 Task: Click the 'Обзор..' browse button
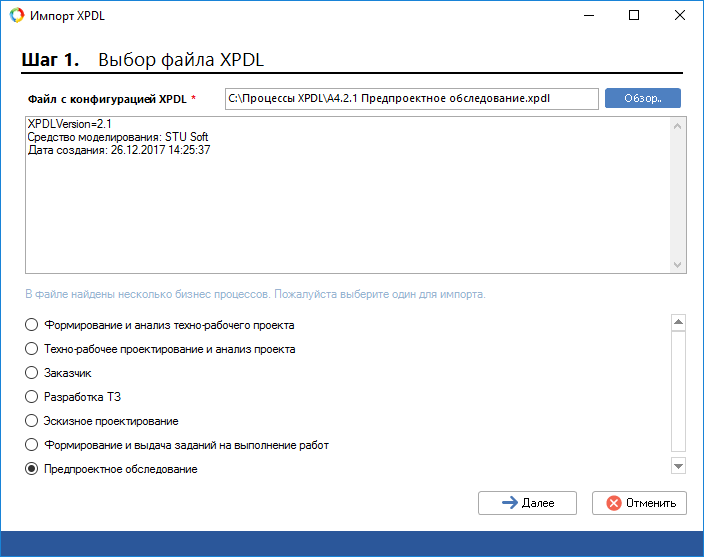click(642, 98)
